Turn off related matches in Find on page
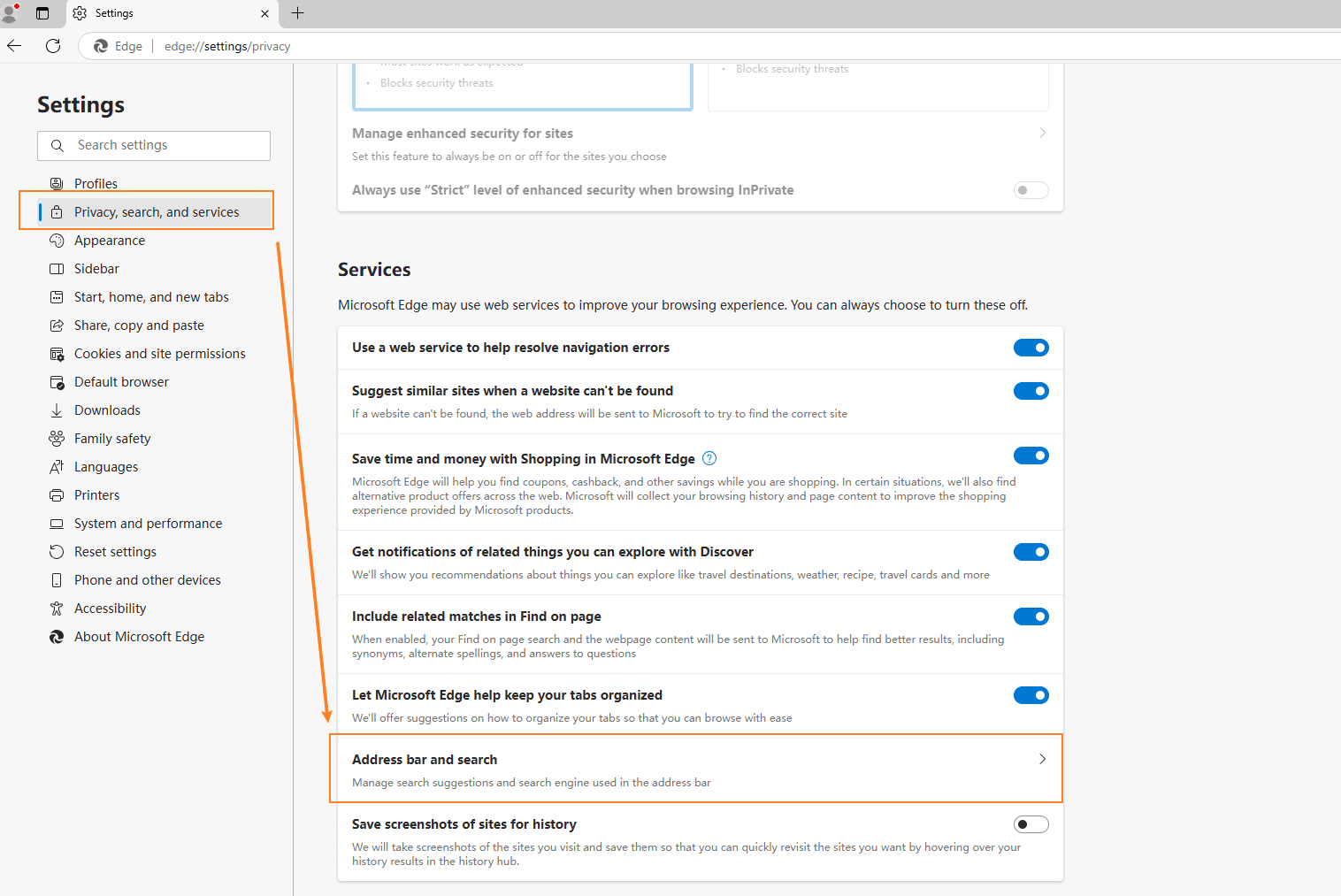 pyautogui.click(x=1031, y=616)
